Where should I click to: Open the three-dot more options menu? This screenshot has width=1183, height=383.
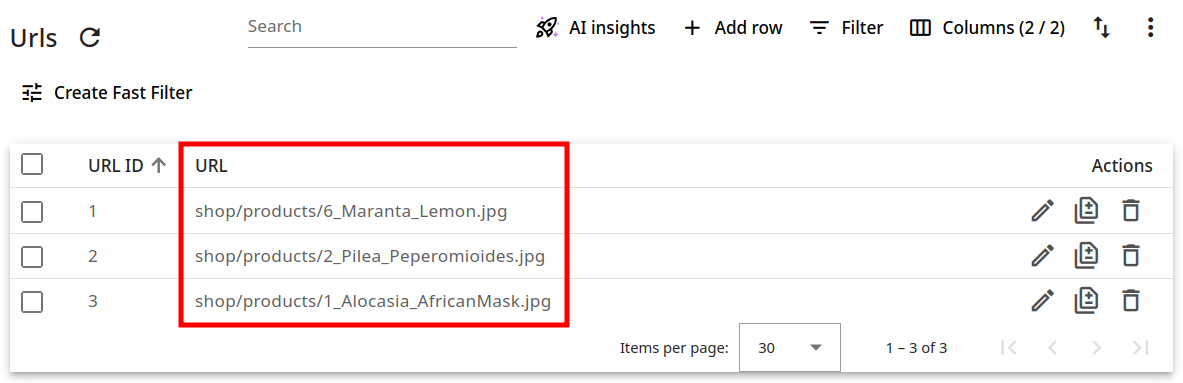[1150, 28]
